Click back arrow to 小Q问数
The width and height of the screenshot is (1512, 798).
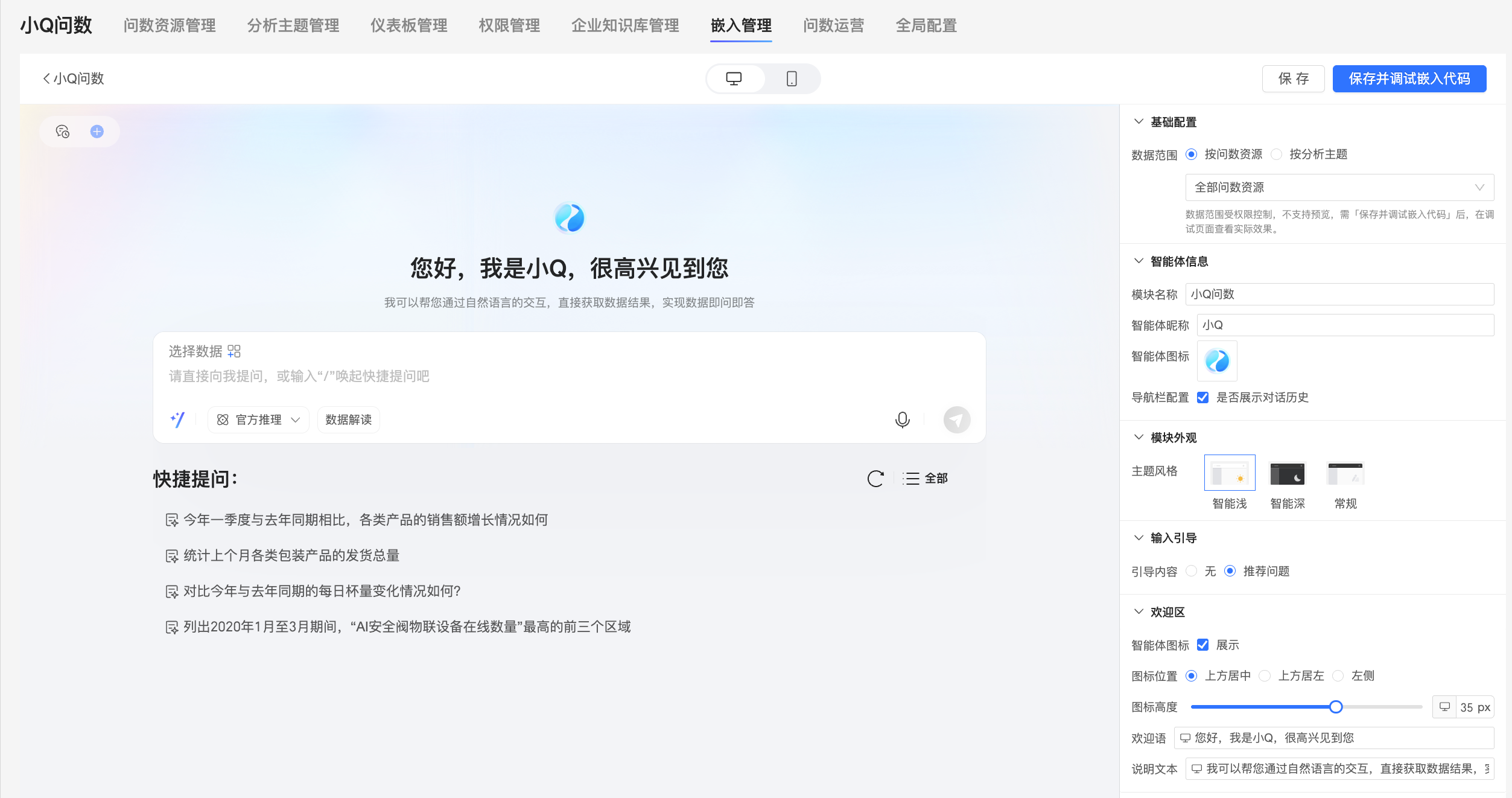[46, 78]
